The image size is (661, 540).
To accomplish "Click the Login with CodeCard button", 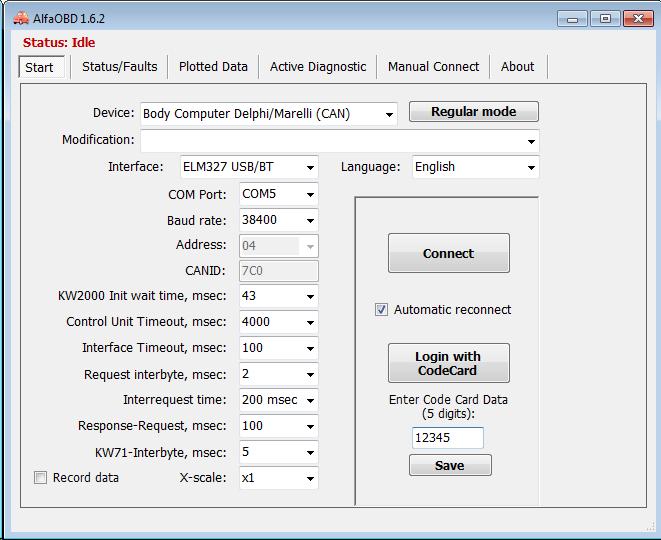I will pyautogui.click(x=448, y=363).
